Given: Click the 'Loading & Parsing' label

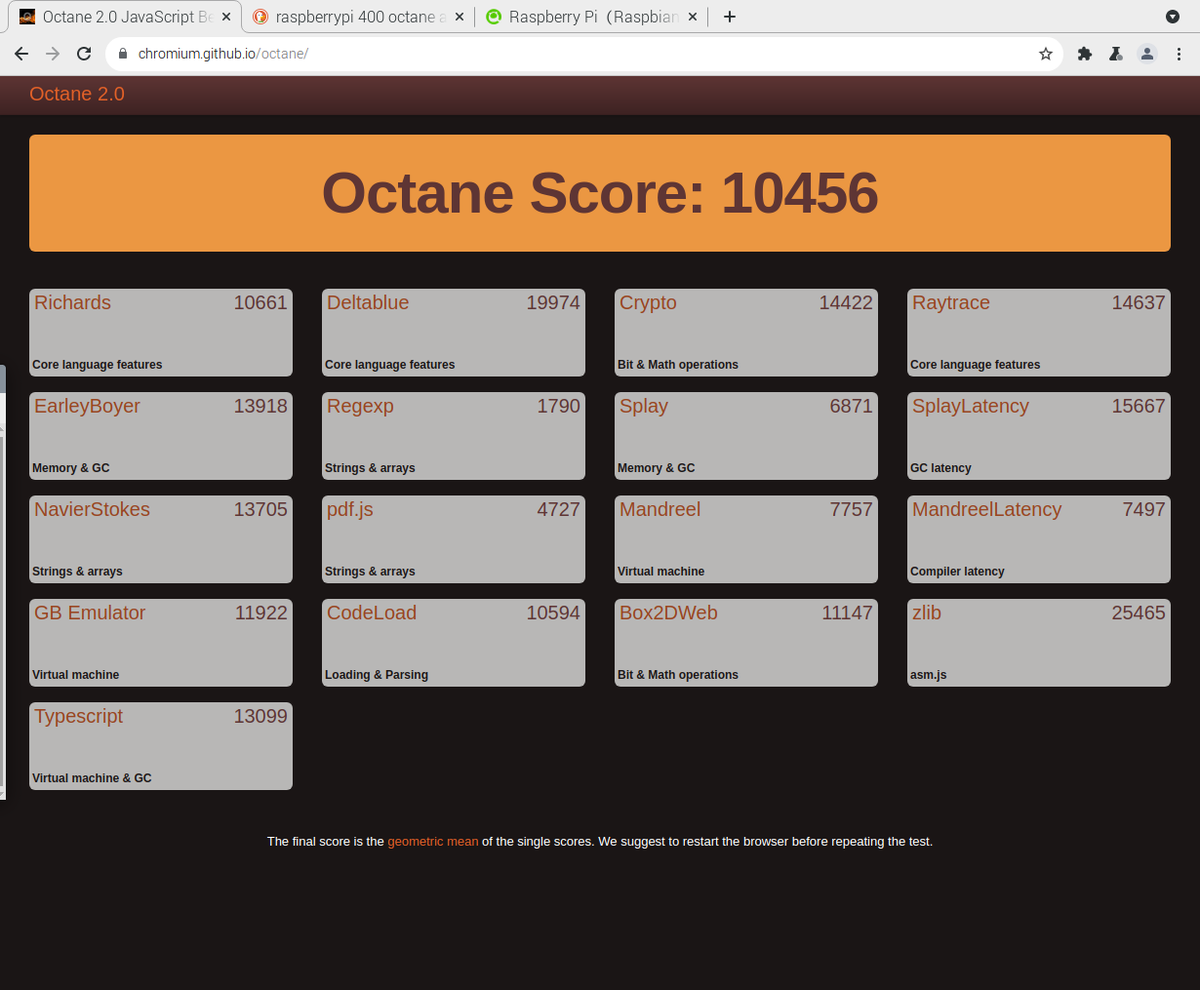Looking at the screenshot, I should coord(376,675).
